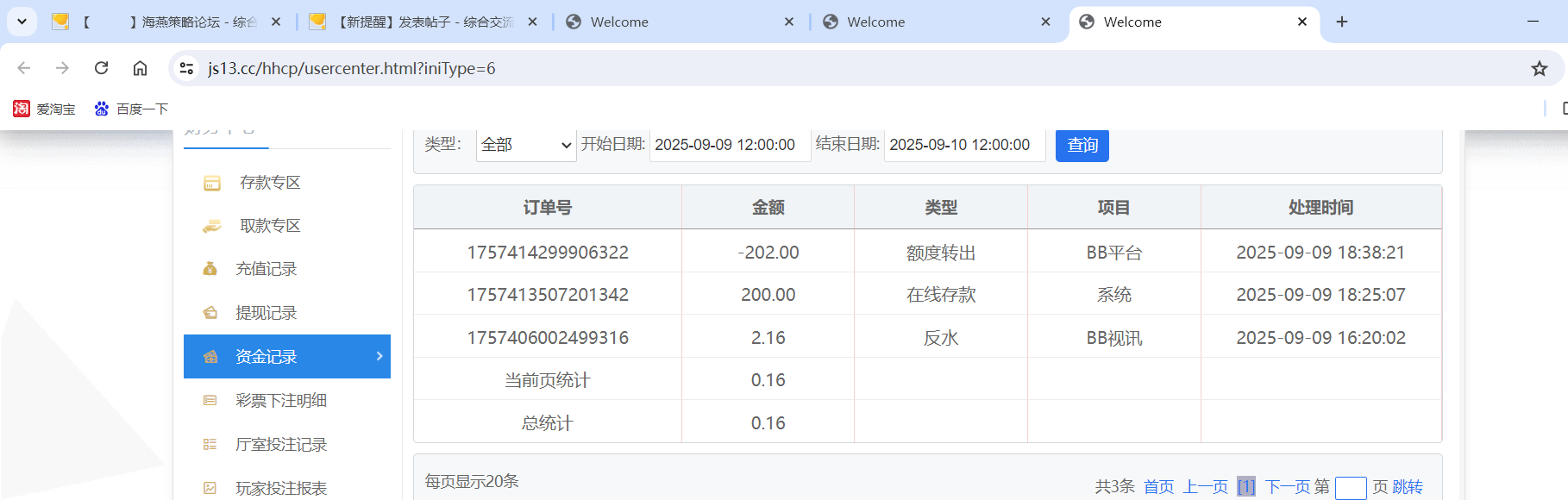This screenshot has width=1568, height=500.
Task: Click page number [1] link
Action: coord(1246,487)
